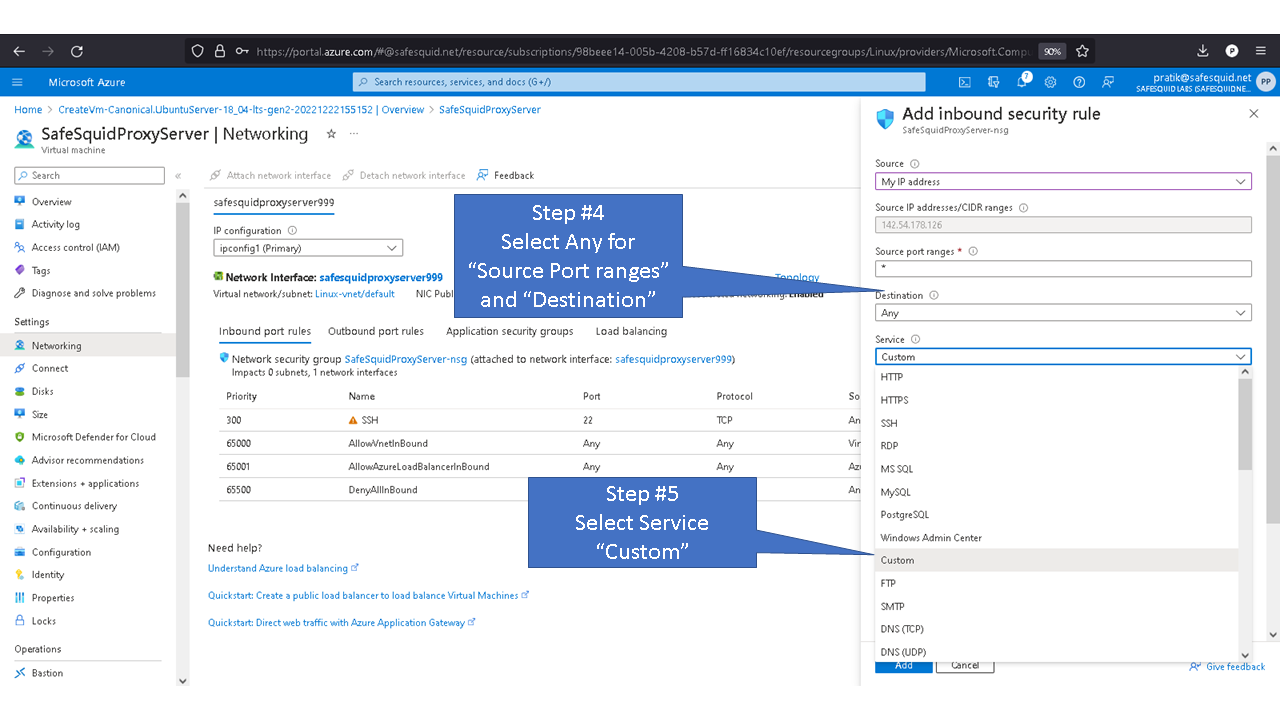Click the Feedback toolbar button

pos(506,175)
